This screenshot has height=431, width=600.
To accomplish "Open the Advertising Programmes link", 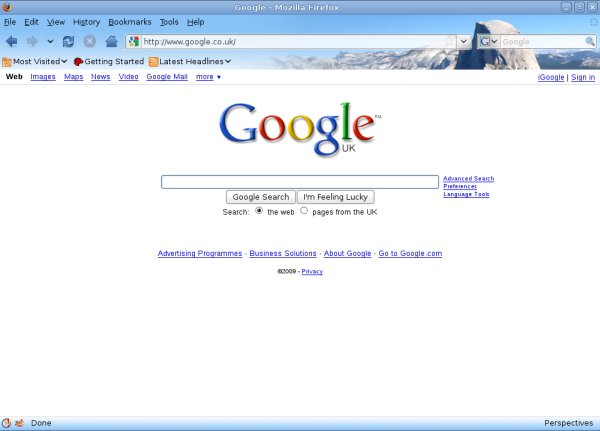I will pos(200,253).
